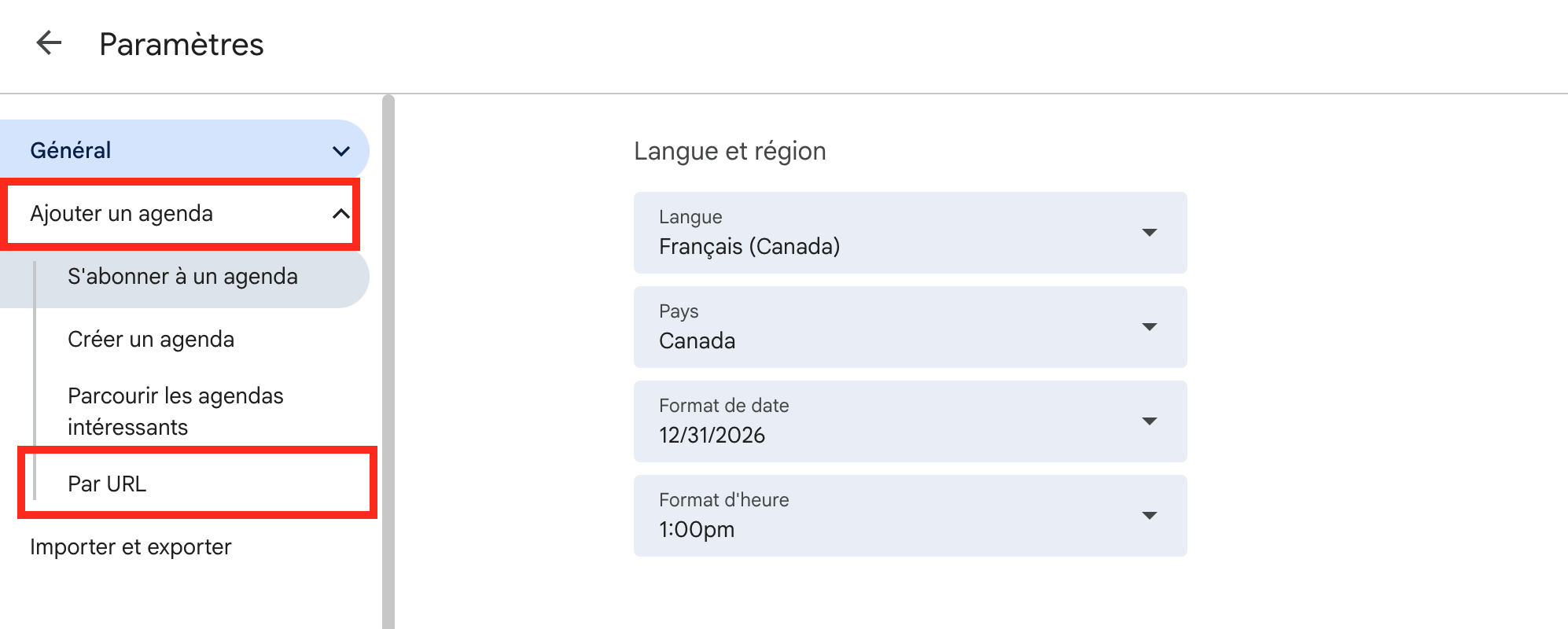Collapse the Ajouter un agenda section
Viewport: 1568px width, 629px height.
[340, 213]
